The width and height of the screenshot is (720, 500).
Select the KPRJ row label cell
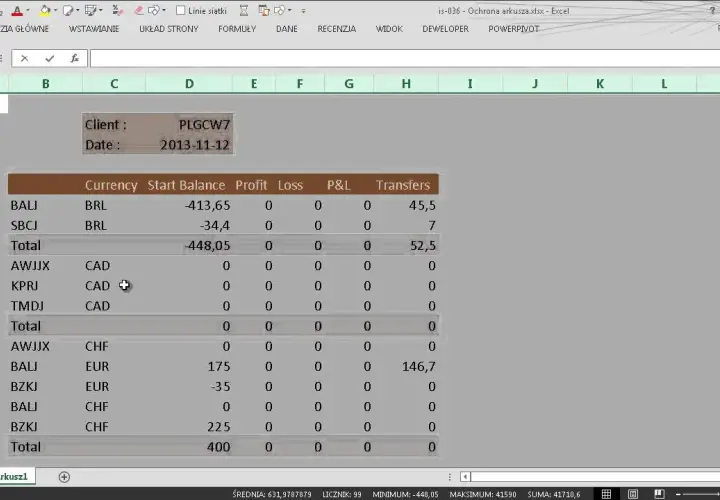coord(45,286)
